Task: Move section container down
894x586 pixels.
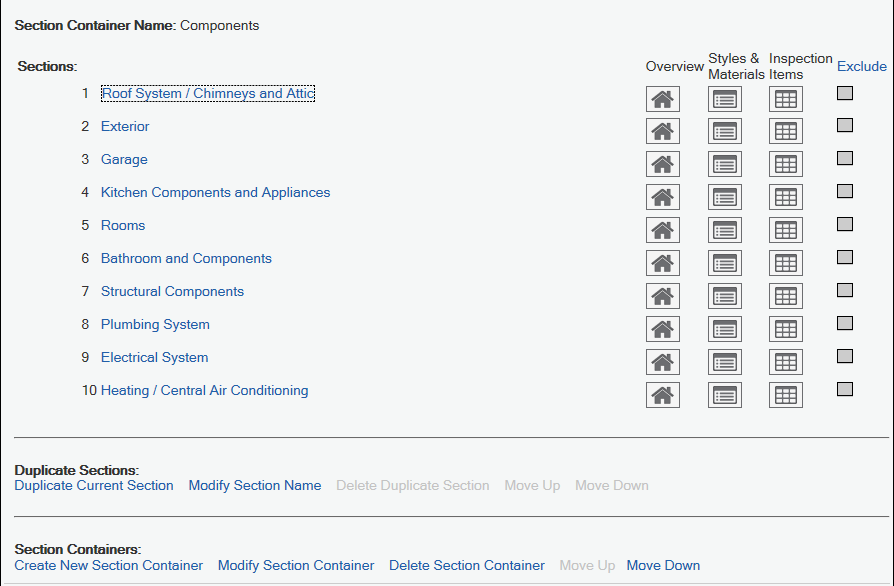Action: click(x=663, y=566)
